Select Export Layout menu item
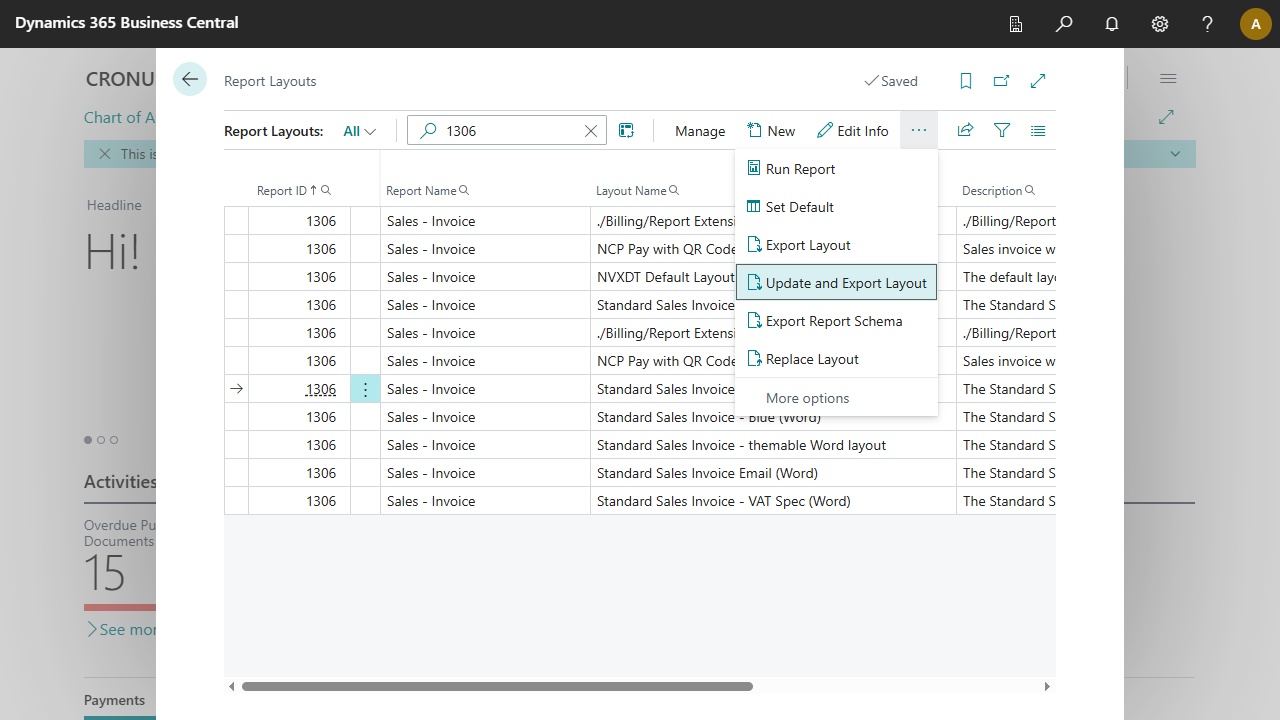 [837, 245]
